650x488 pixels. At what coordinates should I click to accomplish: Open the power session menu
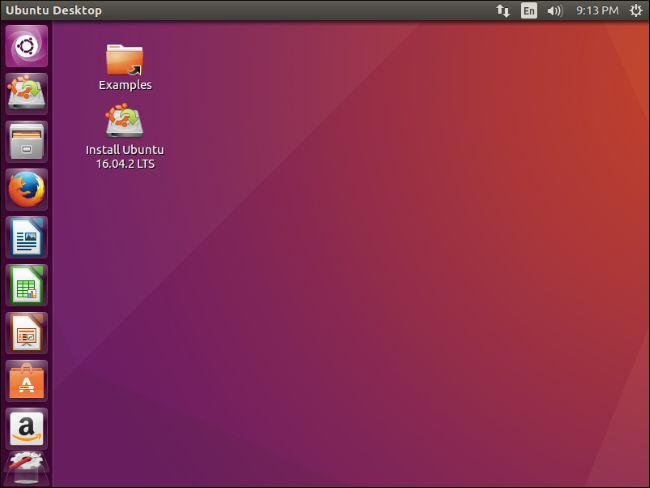click(x=635, y=10)
